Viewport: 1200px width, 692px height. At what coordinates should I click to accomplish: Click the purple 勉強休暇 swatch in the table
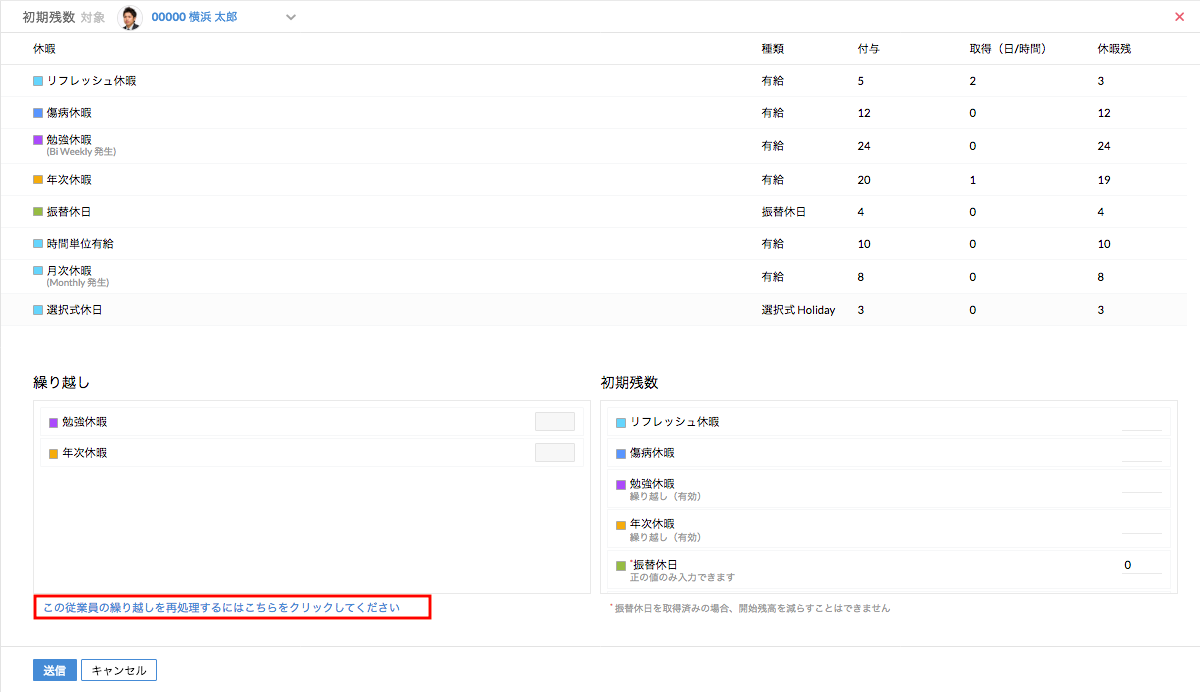tap(38, 140)
